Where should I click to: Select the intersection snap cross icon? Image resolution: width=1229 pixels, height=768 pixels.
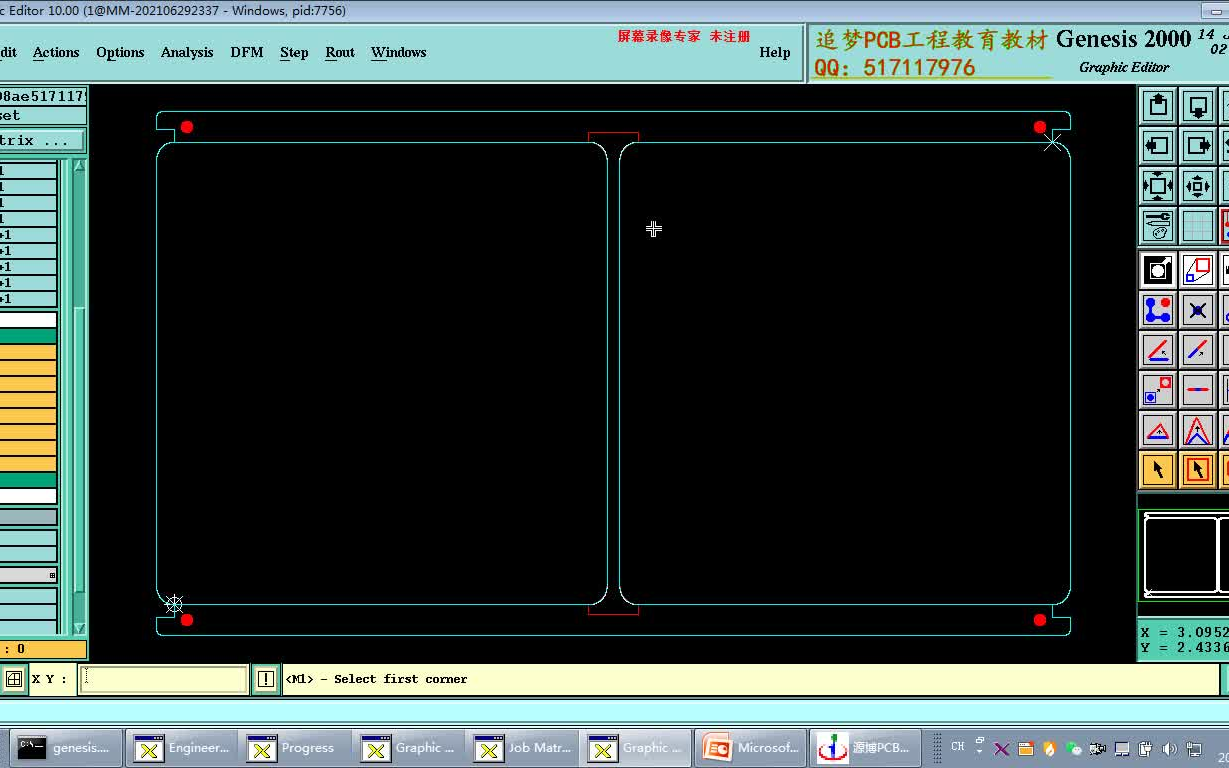pos(1197,309)
